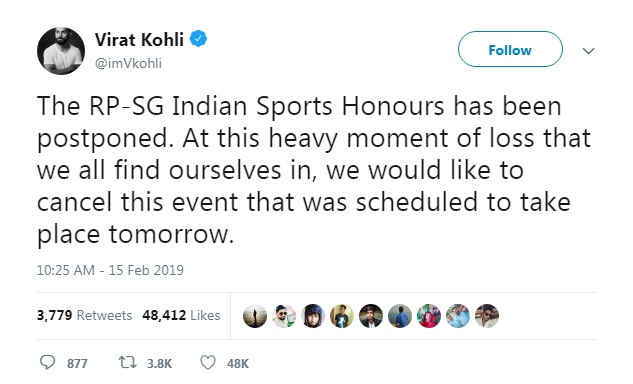Viewport: 633px width, 384px height.
Task: Open the second liker avatar in white cap
Action: [x=284, y=316]
